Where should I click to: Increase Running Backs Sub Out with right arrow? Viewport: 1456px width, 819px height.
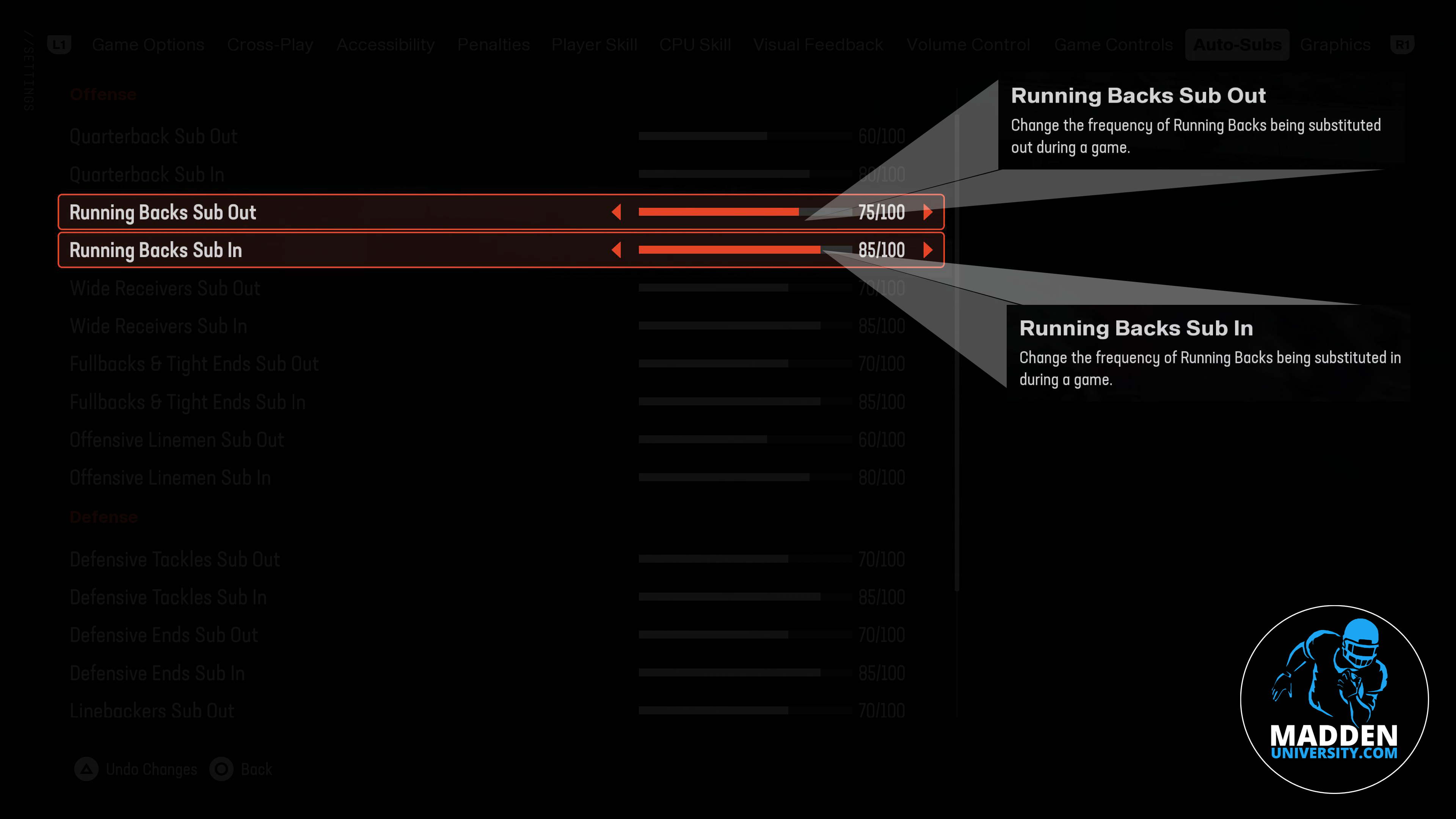pyautogui.click(x=927, y=212)
